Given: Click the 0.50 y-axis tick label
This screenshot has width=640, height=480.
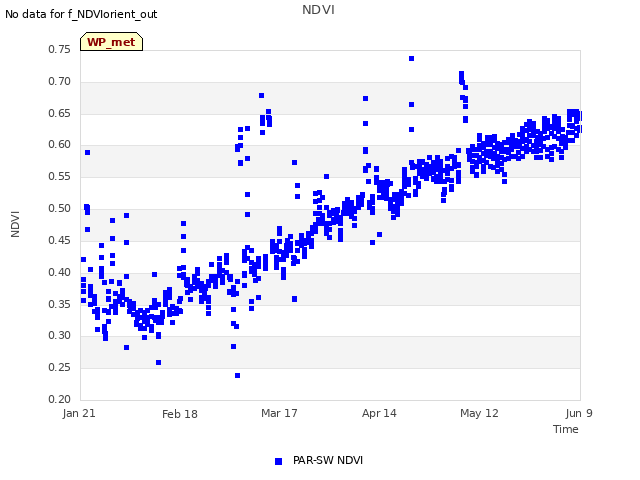Looking at the screenshot, I should pyautogui.click(x=60, y=208).
